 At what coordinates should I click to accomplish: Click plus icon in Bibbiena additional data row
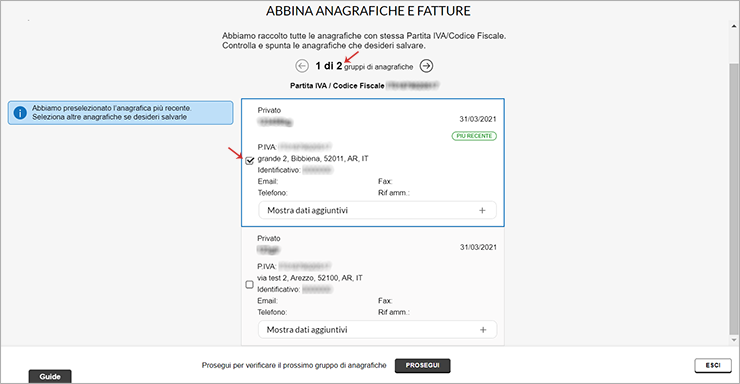tap(482, 210)
